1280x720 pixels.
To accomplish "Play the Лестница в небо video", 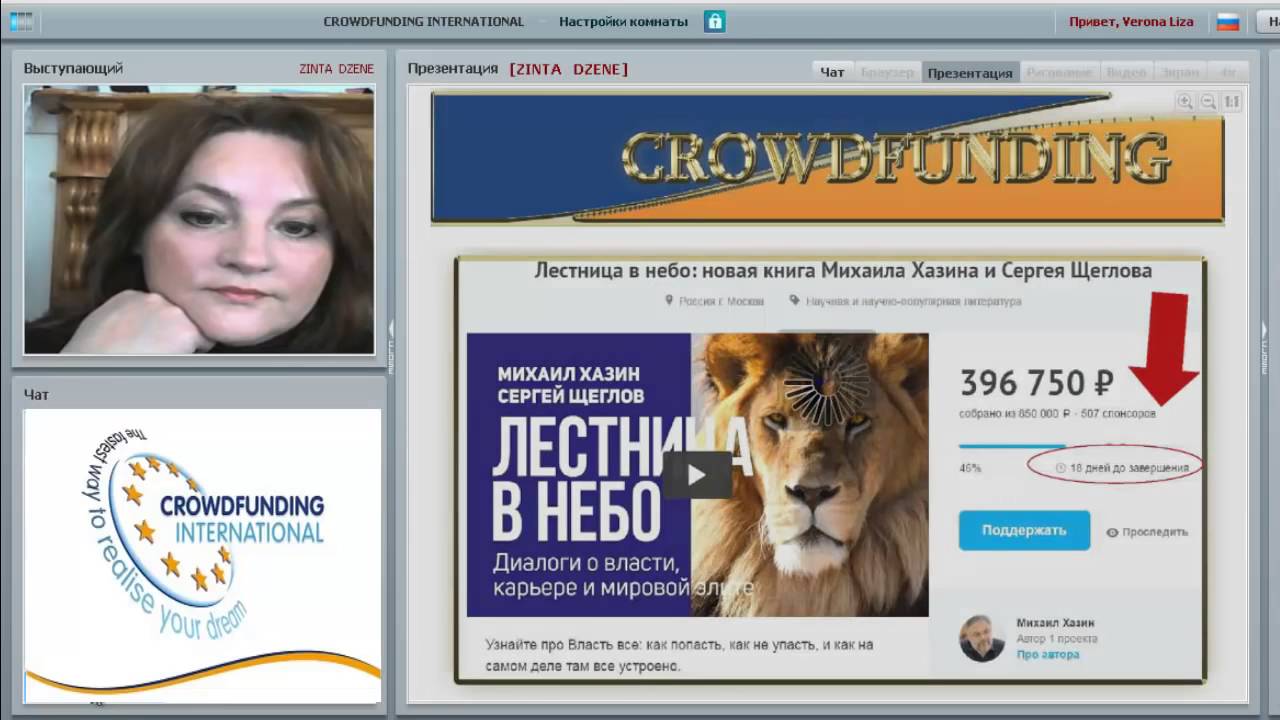I will point(697,475).
